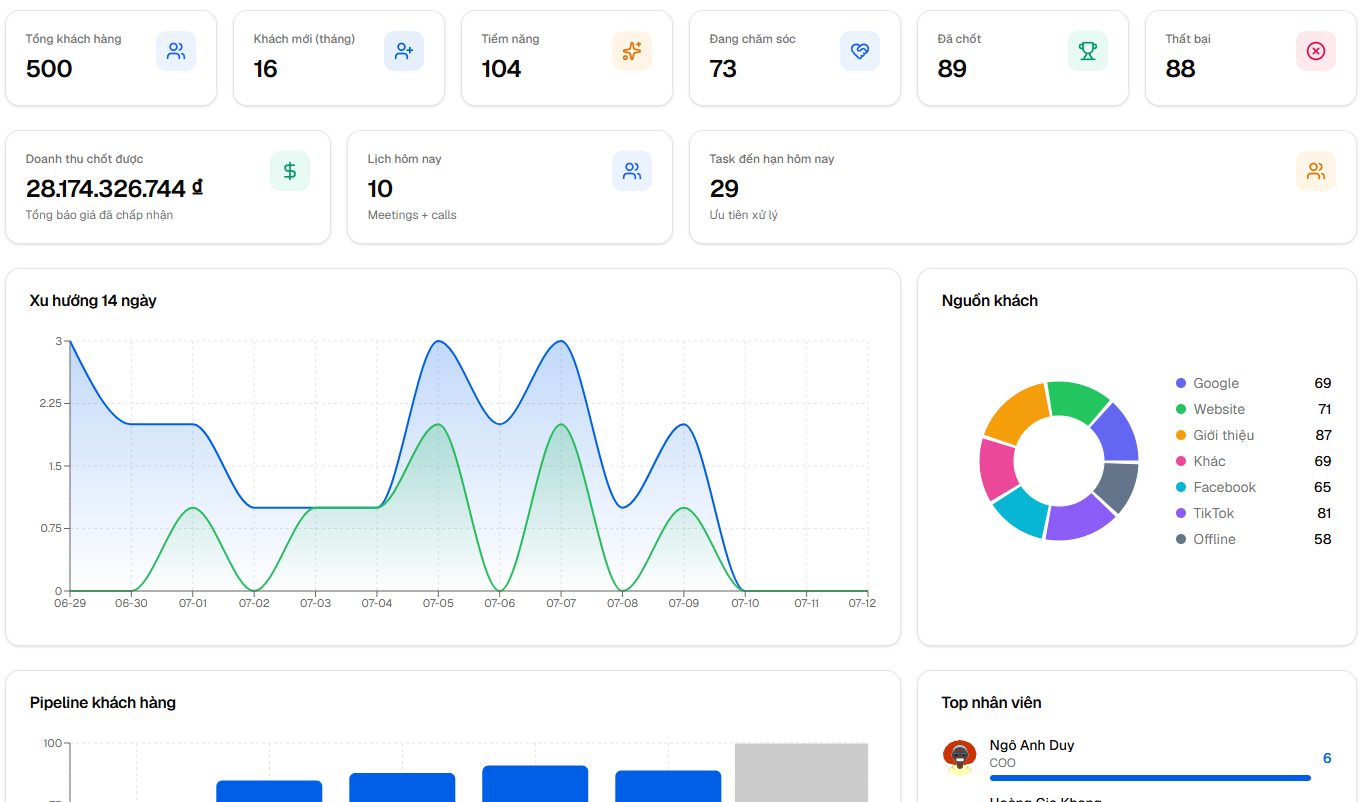Click the sparkle icon on Tiềm năng card
The image size is (1363, 802).
632,51
